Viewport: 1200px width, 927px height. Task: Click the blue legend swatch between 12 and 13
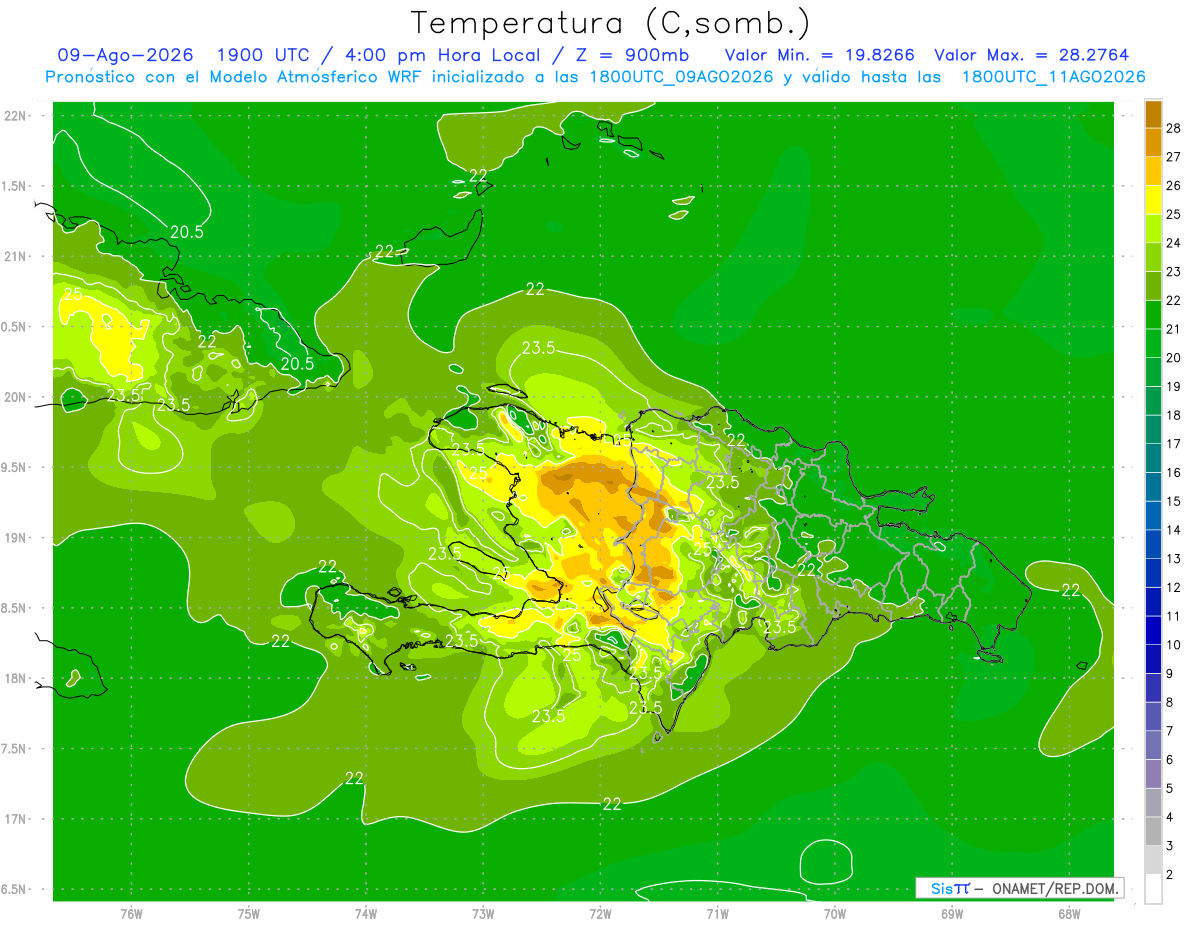tap(1153, 574)
